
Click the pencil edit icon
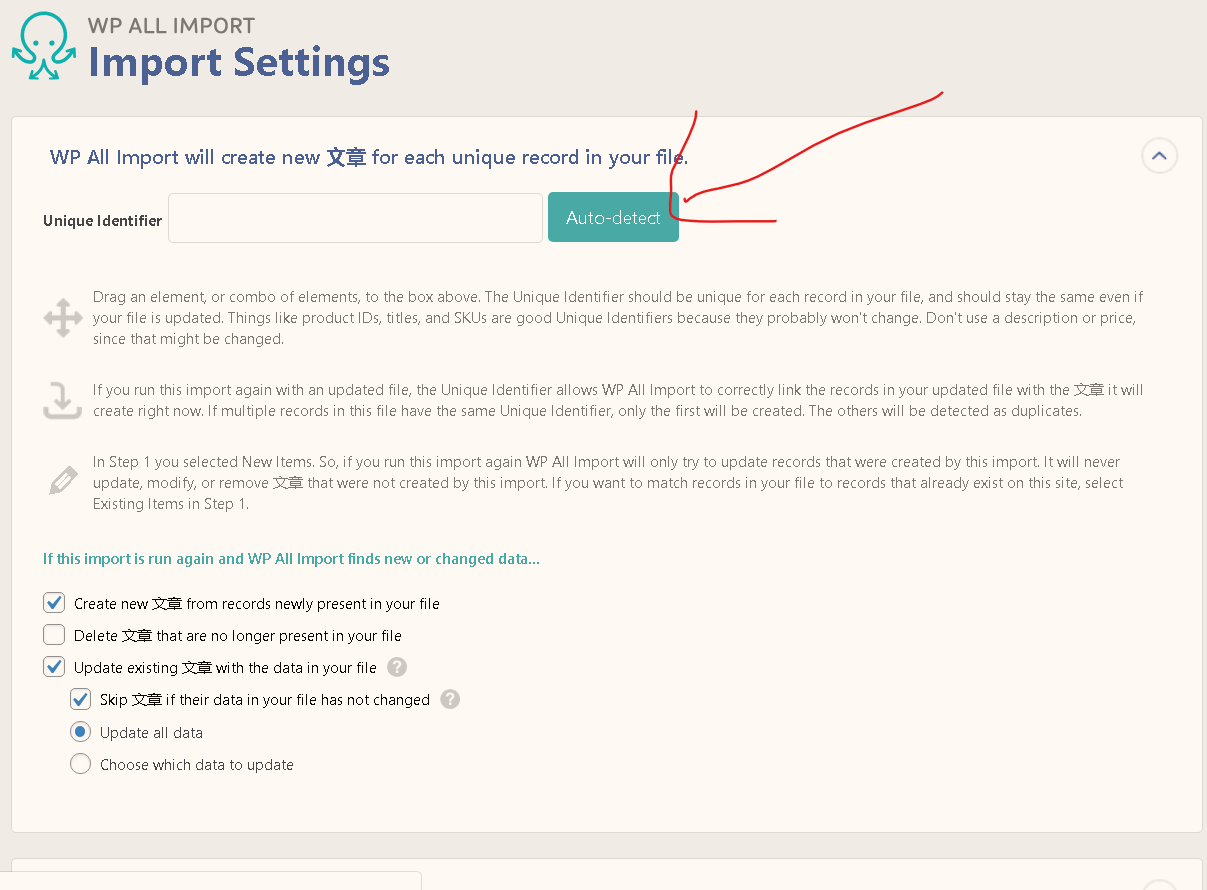[63, 481]
